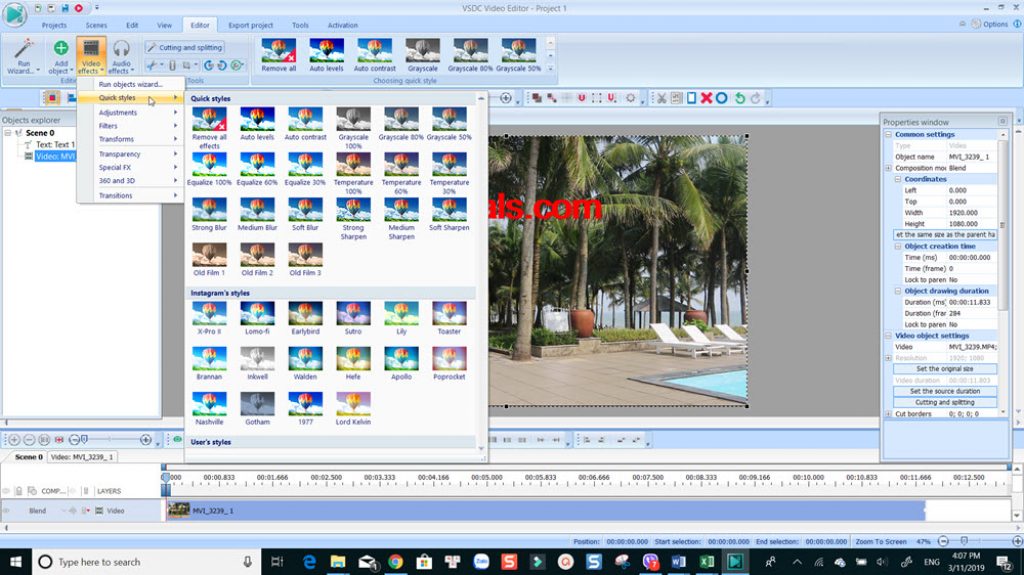
Task: Open the Audio effects menu
Action: pyautogui.click(x=121, y=56)
